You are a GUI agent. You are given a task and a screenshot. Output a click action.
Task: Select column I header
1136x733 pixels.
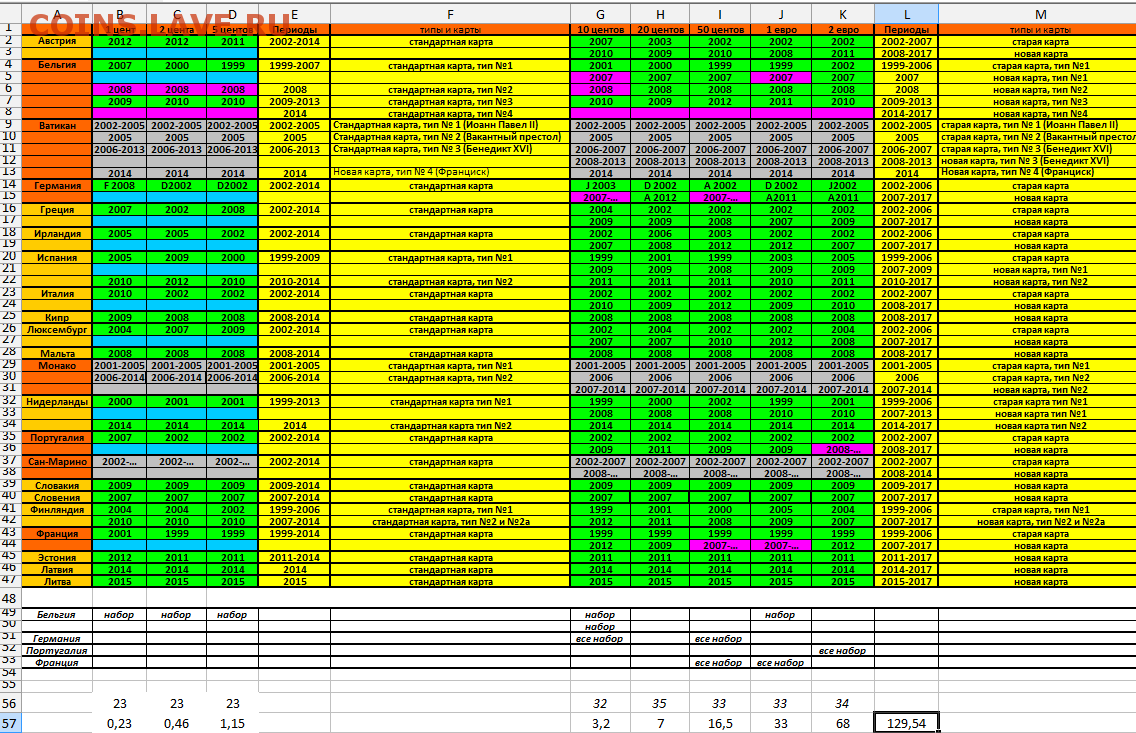pyautogui.click(x=720, y=14)
